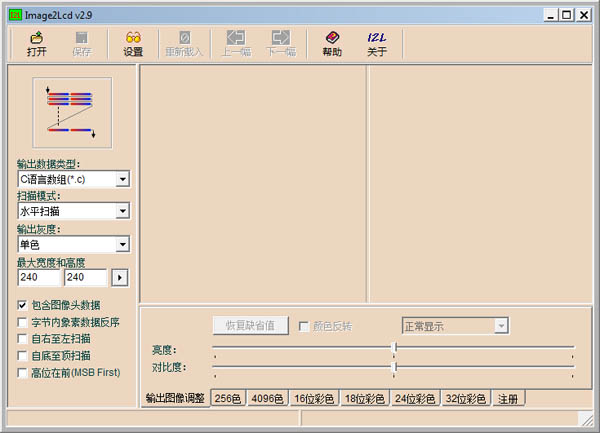This screenshot has height=433, width=600.
Task: Open an image with the 打开 icon
Action: tap(37, 44)
